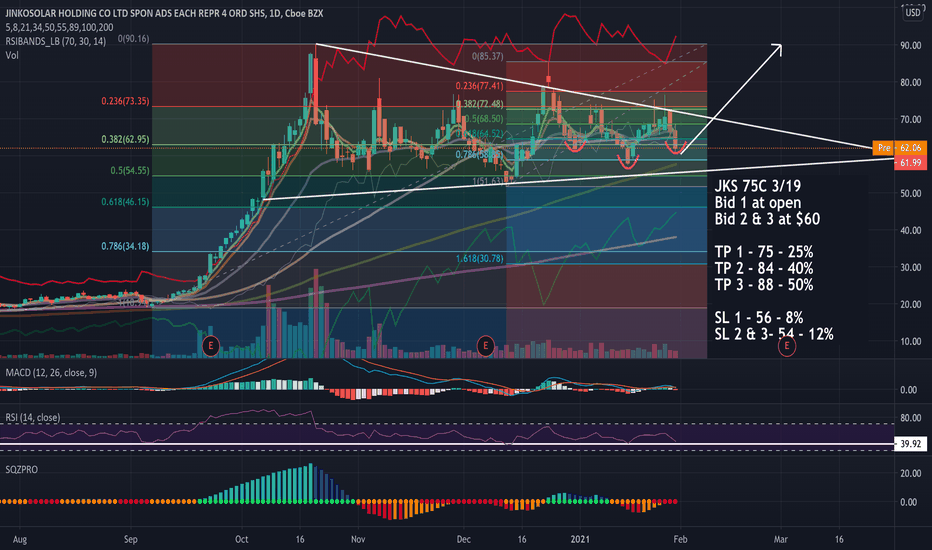This screenshot has width=932, height=550.
Task: Click the JINKOSOLAR HOLDING symbol title
Action: pos(164,13)
